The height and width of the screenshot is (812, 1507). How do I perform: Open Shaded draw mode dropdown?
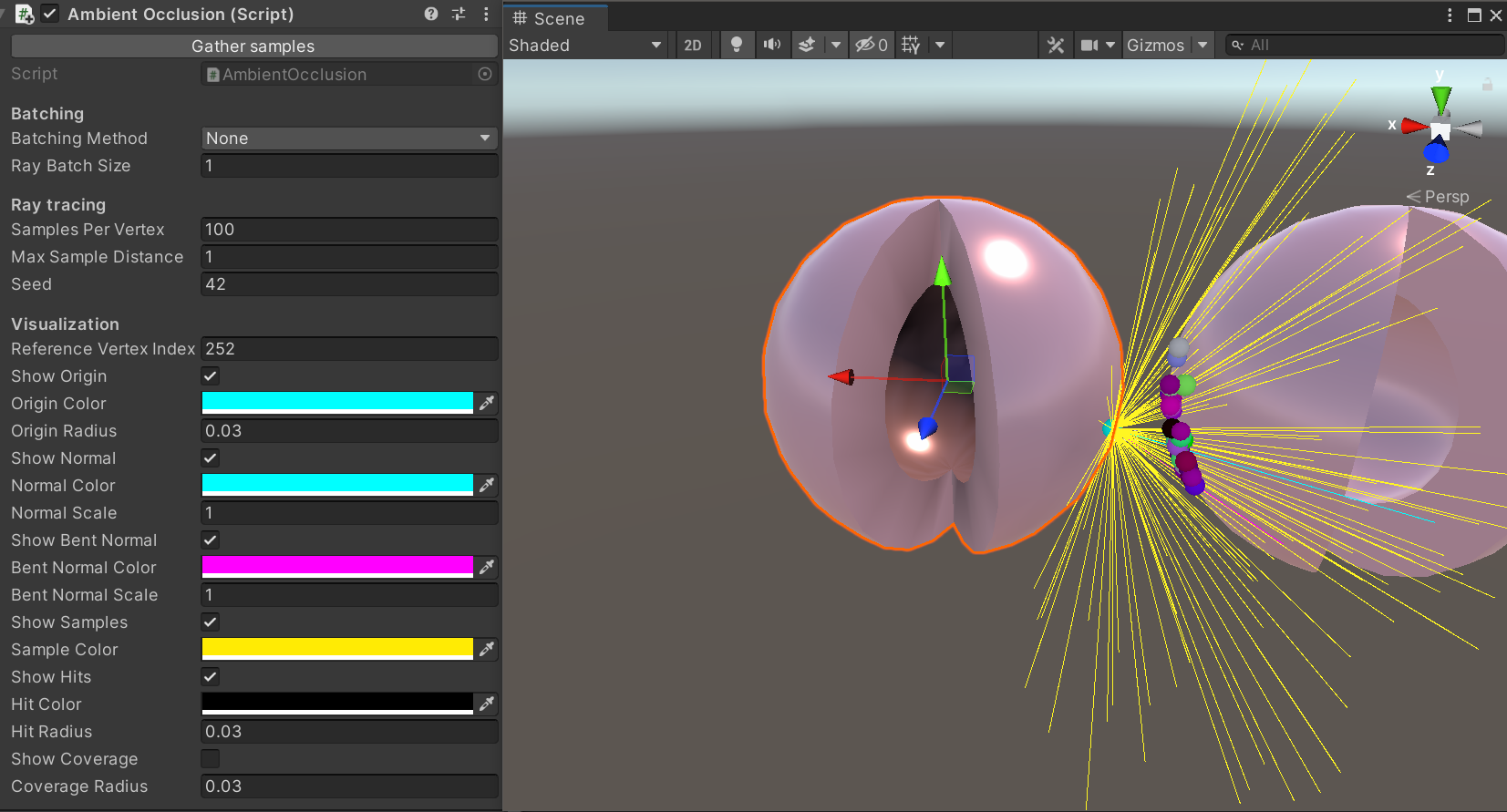coord(585,45)
